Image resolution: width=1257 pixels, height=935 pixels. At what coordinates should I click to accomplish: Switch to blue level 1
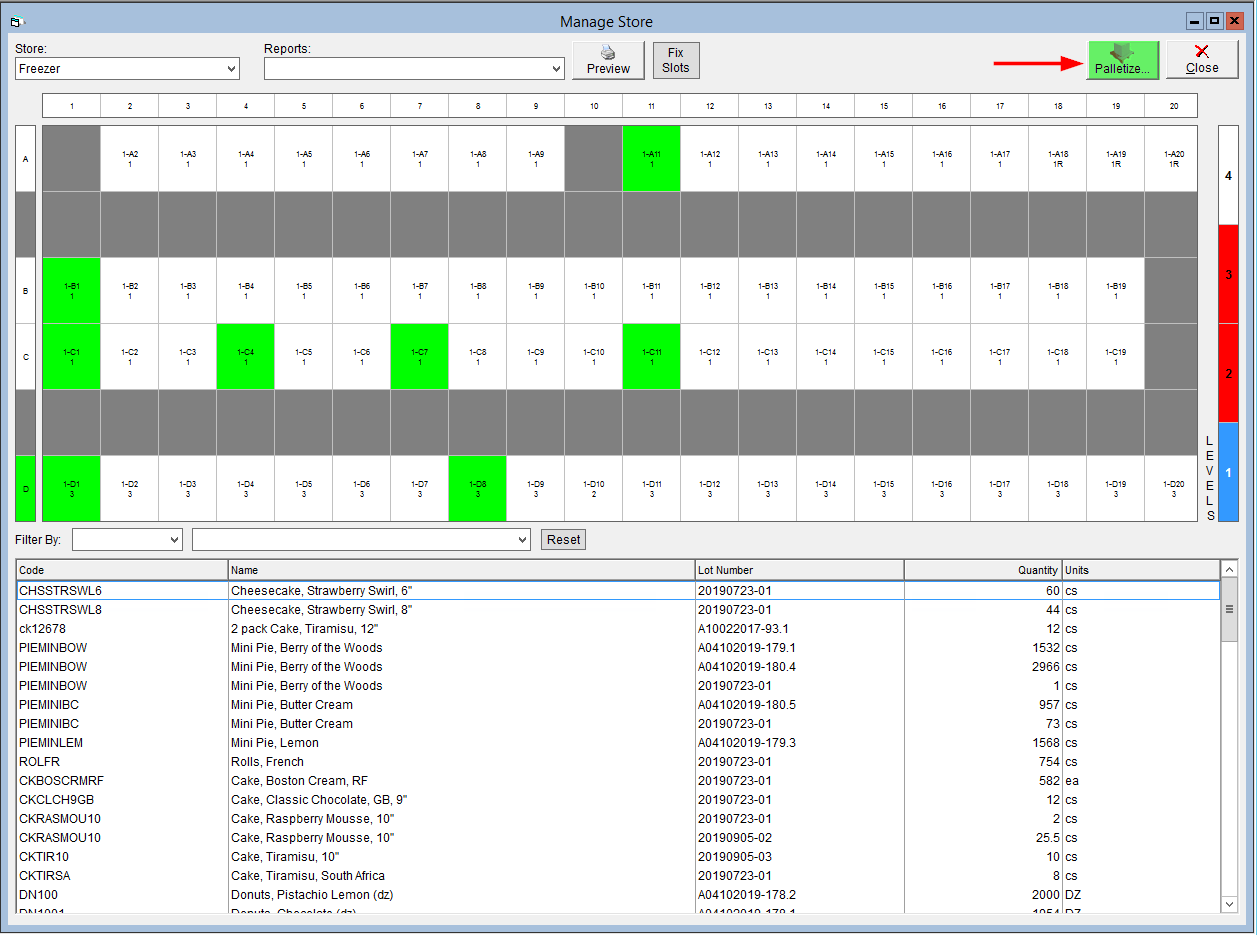(1228, 472)
